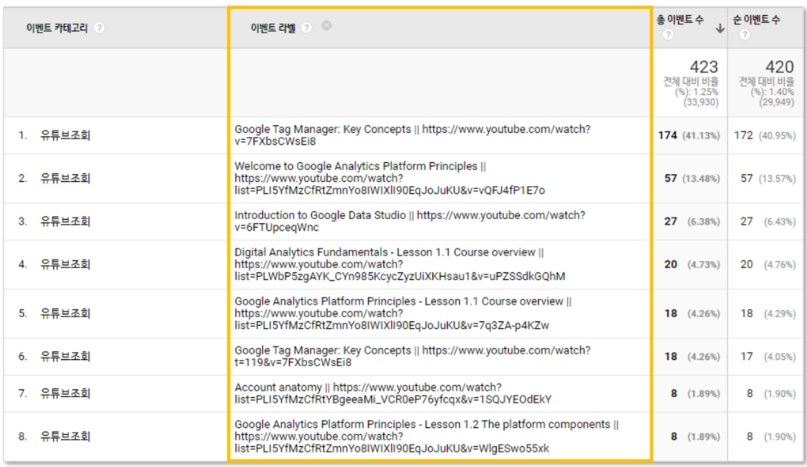Select the Platform Principles Lesson 1.1 Course overview label
Screen dimensions: 807x467
pyautogui.click(x=403, y=313)
